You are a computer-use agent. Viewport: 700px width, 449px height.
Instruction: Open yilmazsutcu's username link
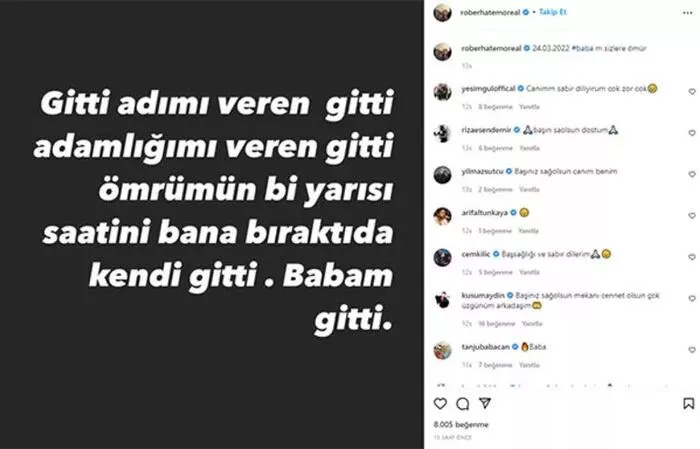pos(482,171)
